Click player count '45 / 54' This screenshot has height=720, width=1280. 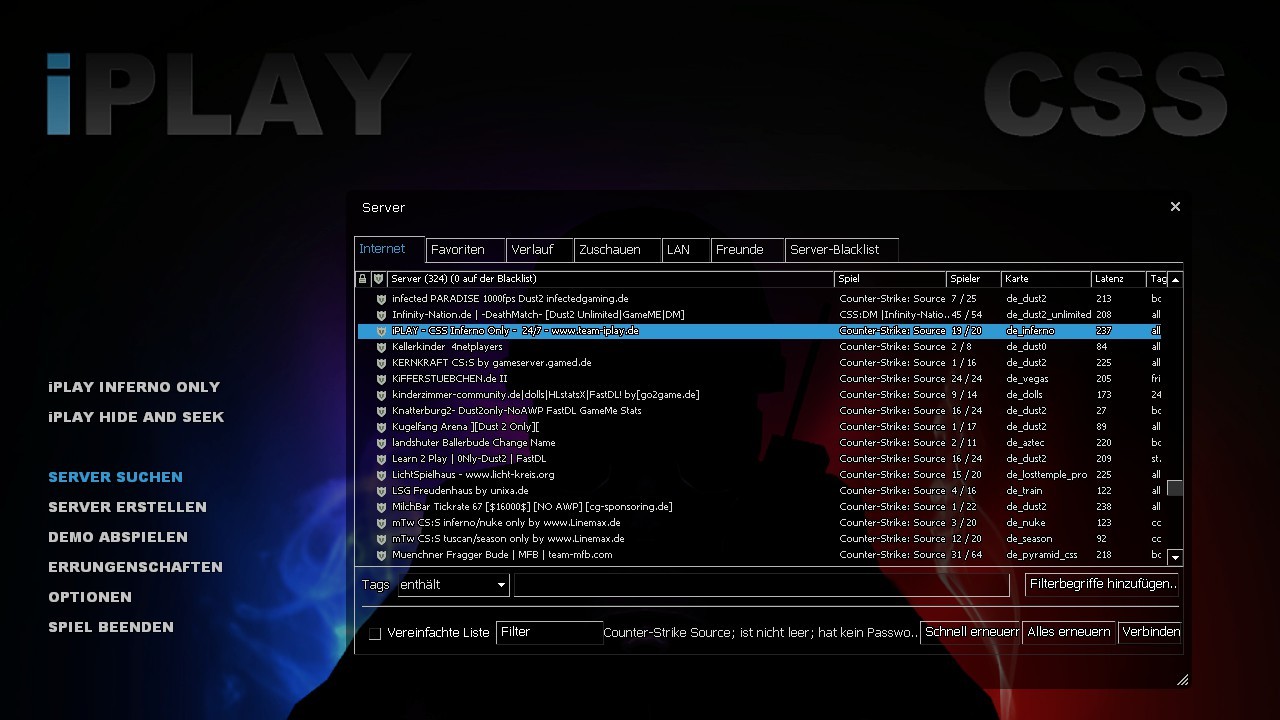[966, 315]
